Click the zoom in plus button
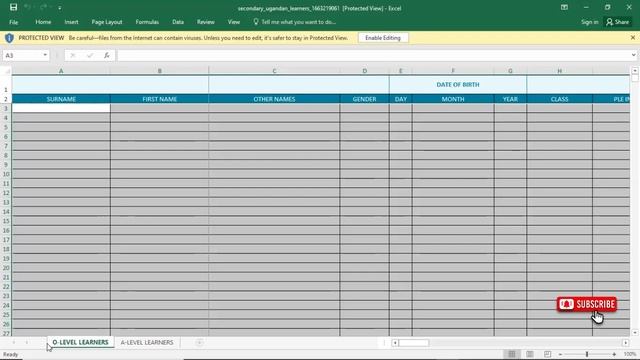This screenshot has height=360, width=640. pyautogui.click(x=614, y=354)
